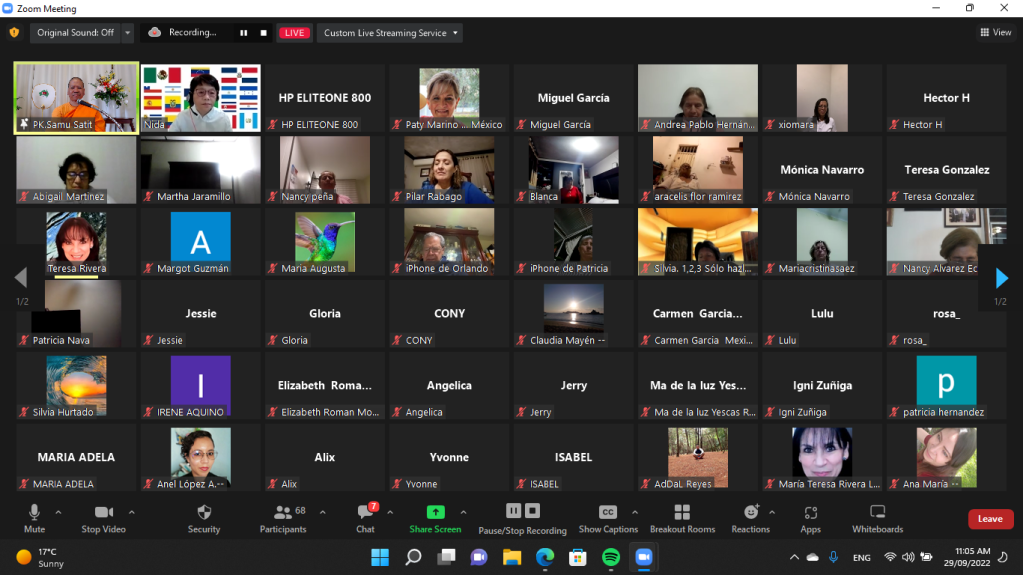The width and height of the screenshot is (1023, 575).
Task: Open the Apps panel
Action: (x=810, y=517)
